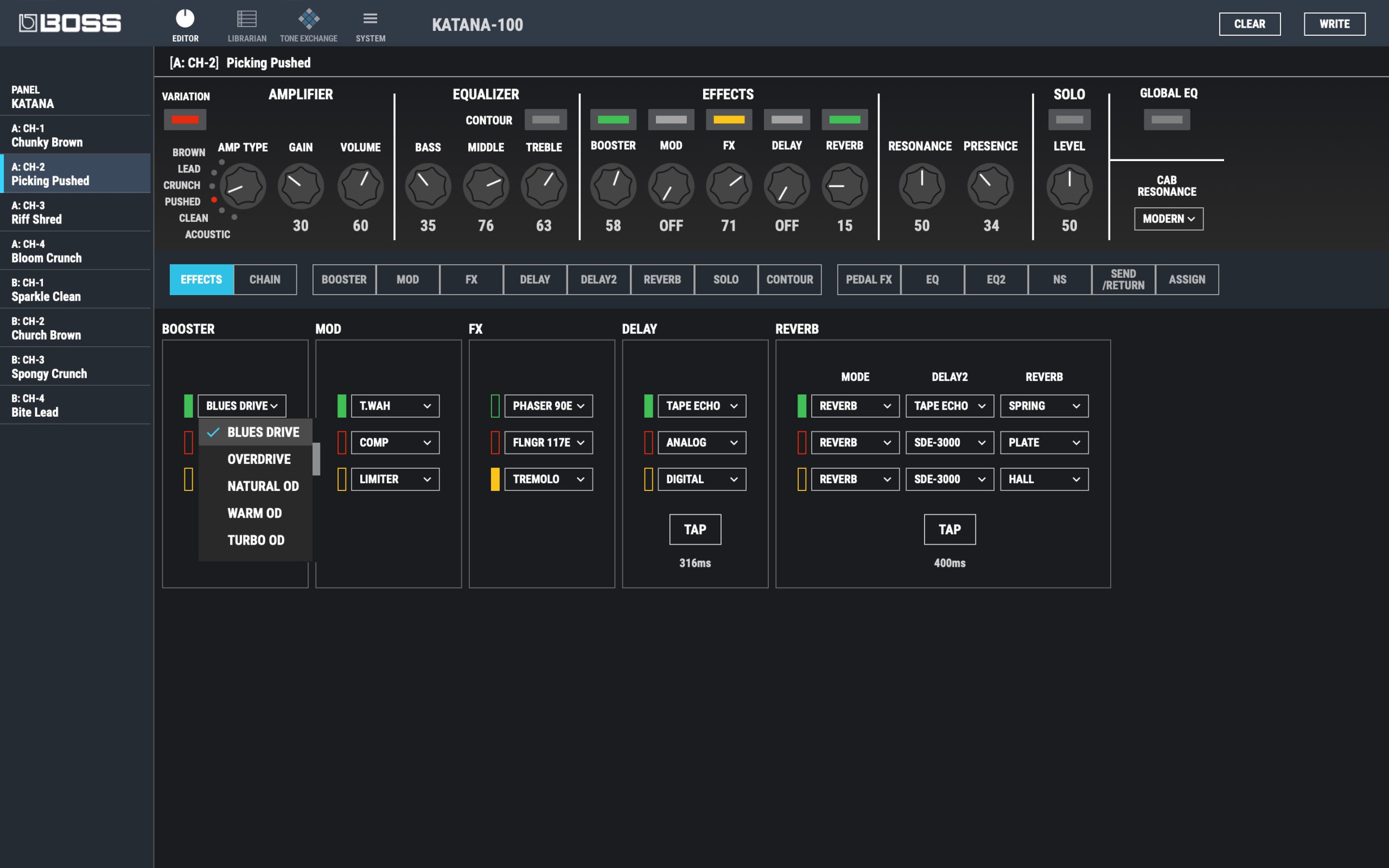The width and height of the screenshot is (1389, 868).
Task: Open the HALL reverb type dropdown
Action: pos(1044,480)
